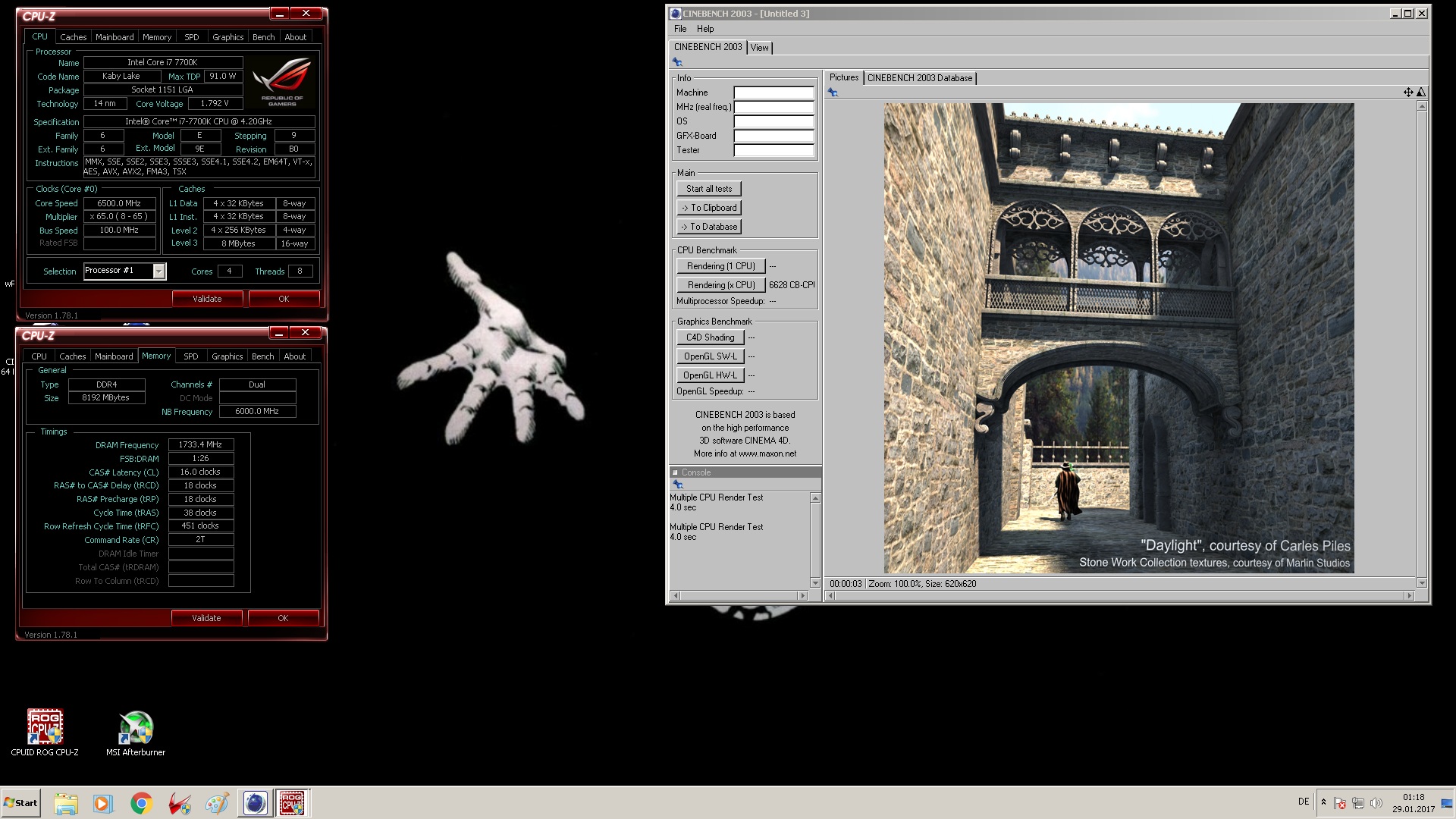Viewport: 1456px width, 819px height.
Task: Open Bench tab in the lower CPU-Z window
Action: pyautogui.click(x=263, y=356)
